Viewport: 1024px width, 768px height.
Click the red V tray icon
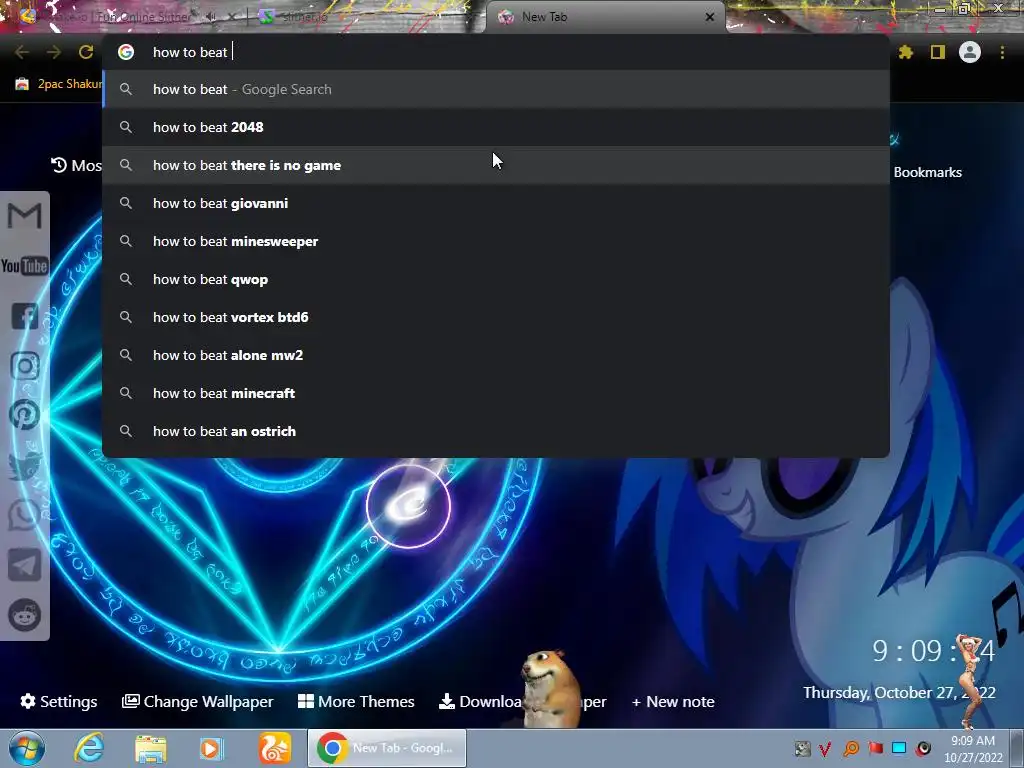(825, 748)
